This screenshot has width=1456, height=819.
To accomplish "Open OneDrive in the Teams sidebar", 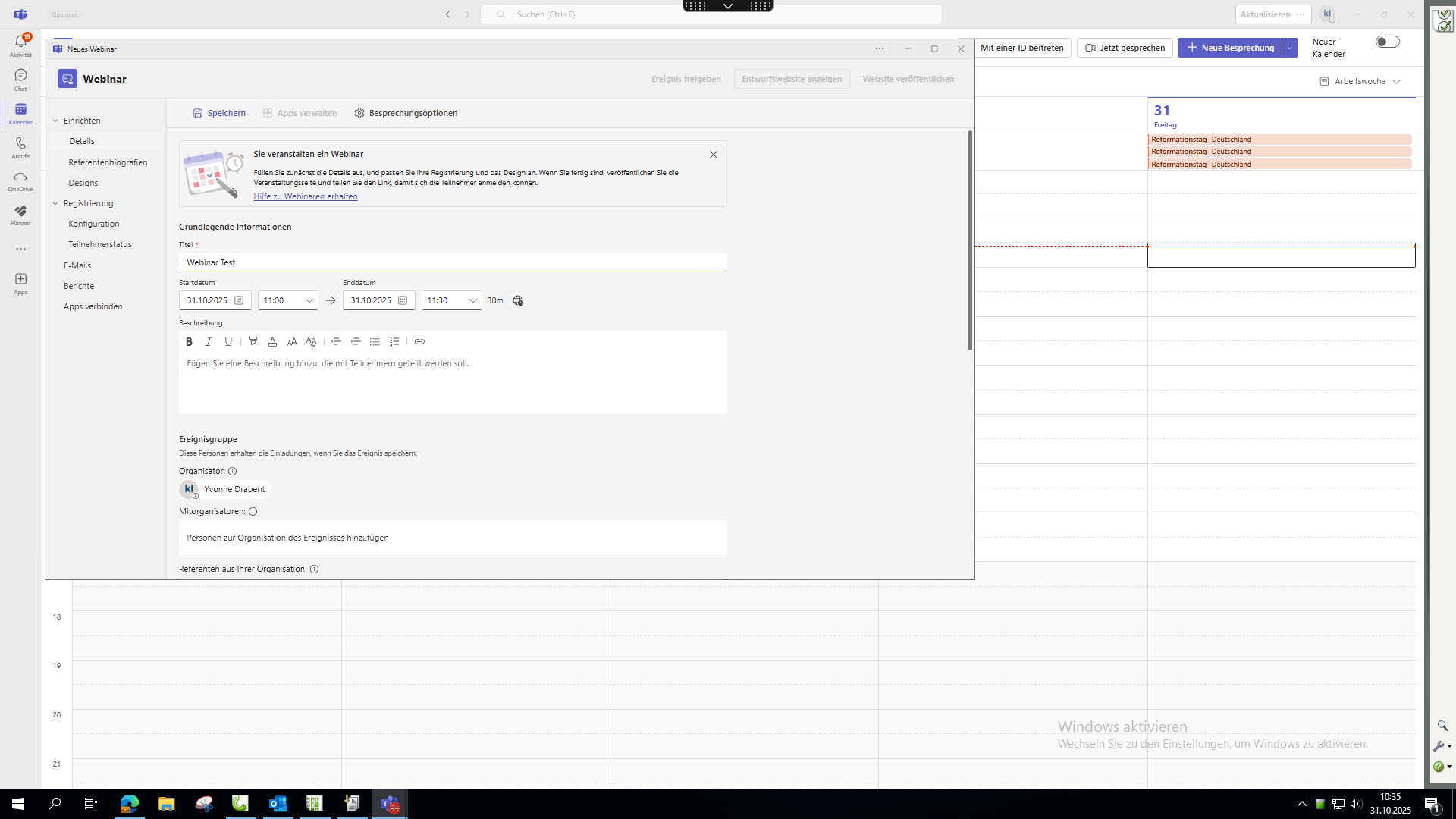I will pos(20,181).
